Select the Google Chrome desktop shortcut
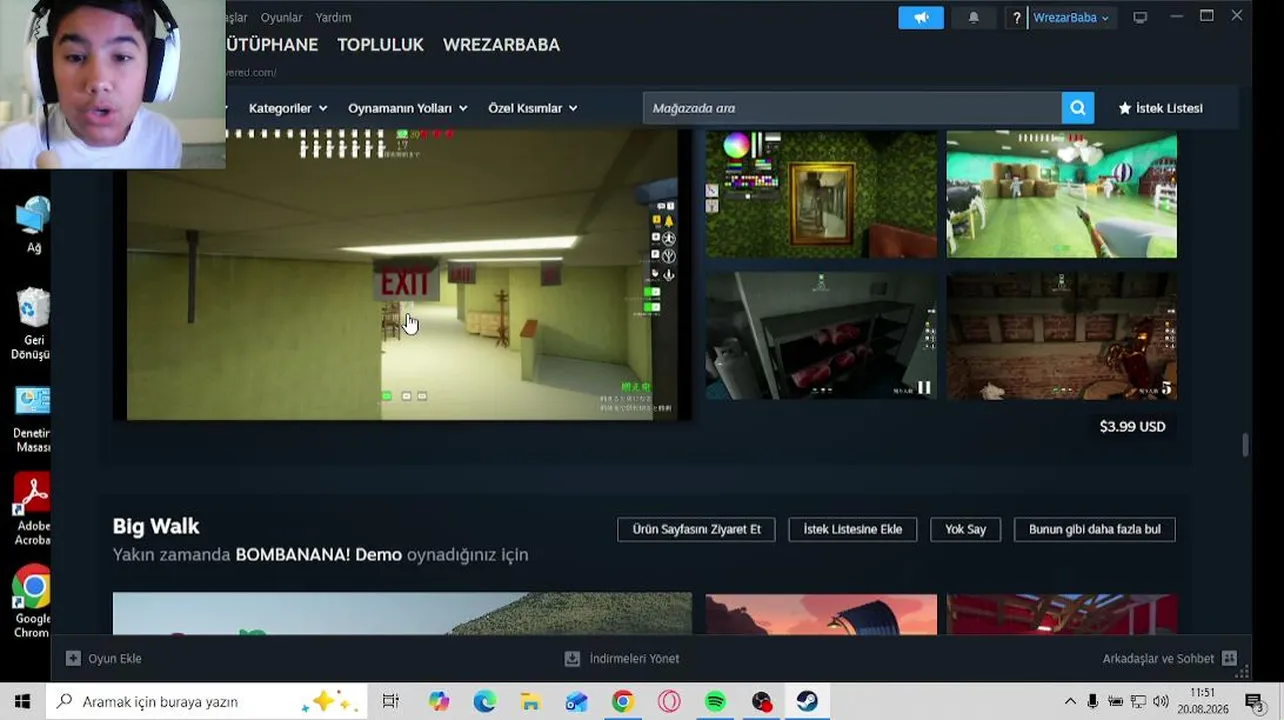Screen dimensions: 1284x720 click(x=33, y=602)
